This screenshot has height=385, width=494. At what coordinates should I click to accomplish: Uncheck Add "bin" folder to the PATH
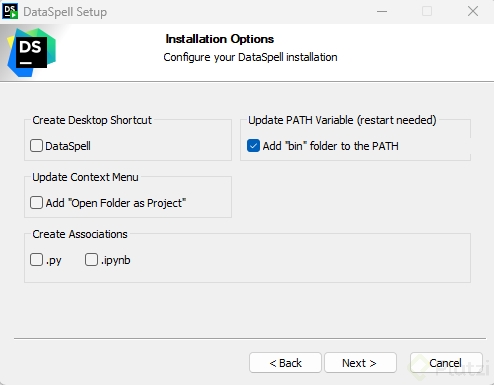pyautogui.click(x=253, y=146)
